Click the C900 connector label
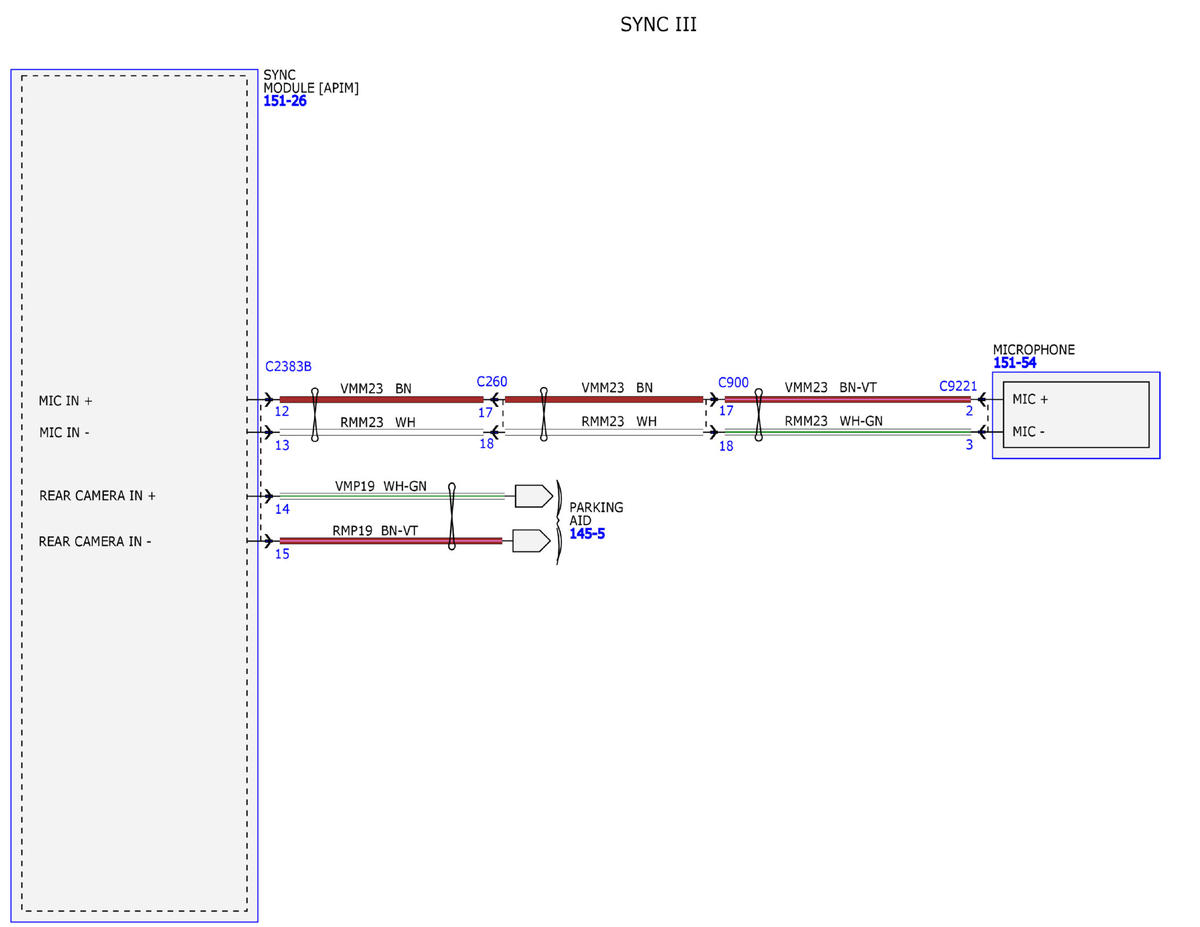This screenshot has height=927, width=1200. point(733,383)
